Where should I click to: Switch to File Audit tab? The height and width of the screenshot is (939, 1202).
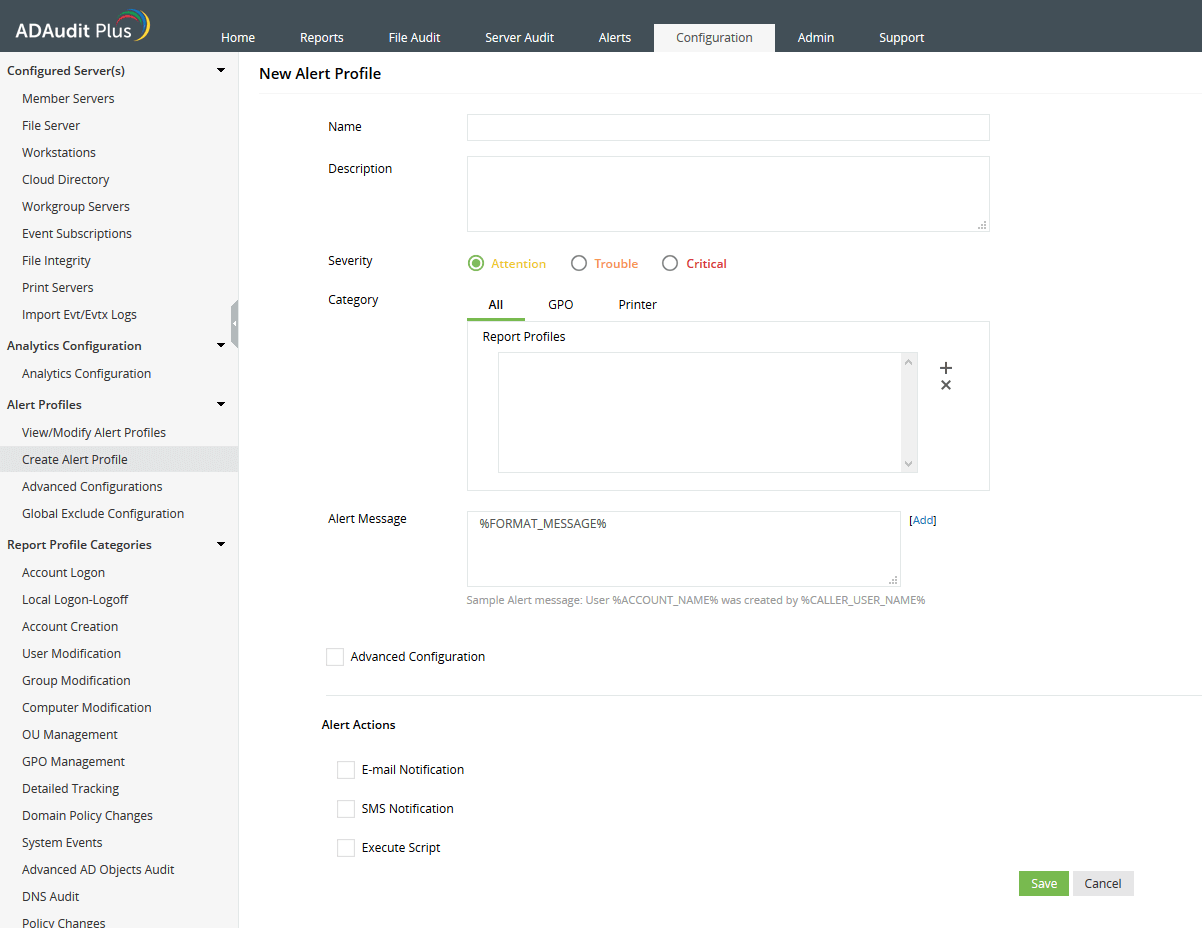tap(415, 38)
